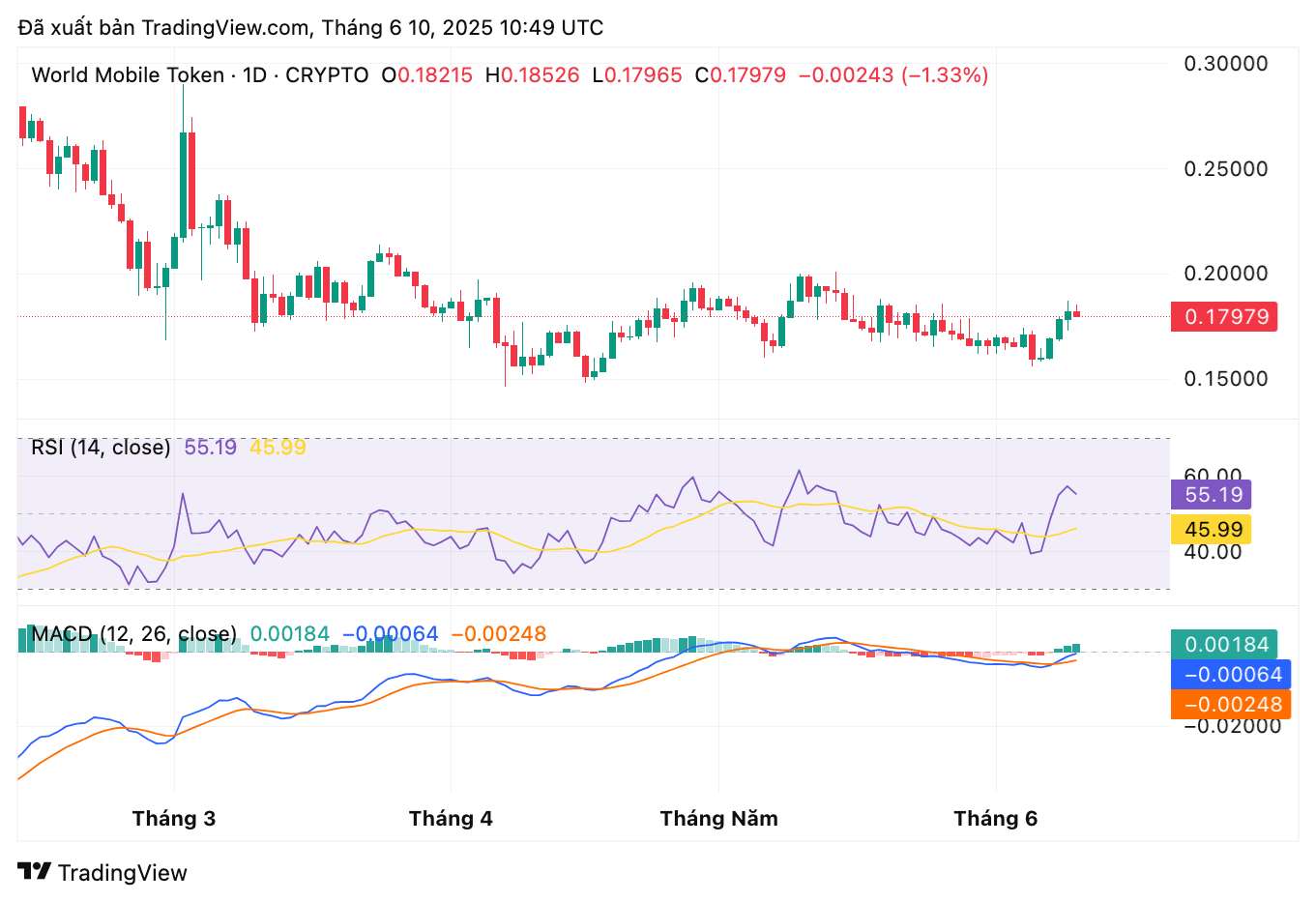The width and height of the screenshot is (1316, 902).
Task: Click the orange signal value −0.00248 in legend
Action: pos(499,634)
